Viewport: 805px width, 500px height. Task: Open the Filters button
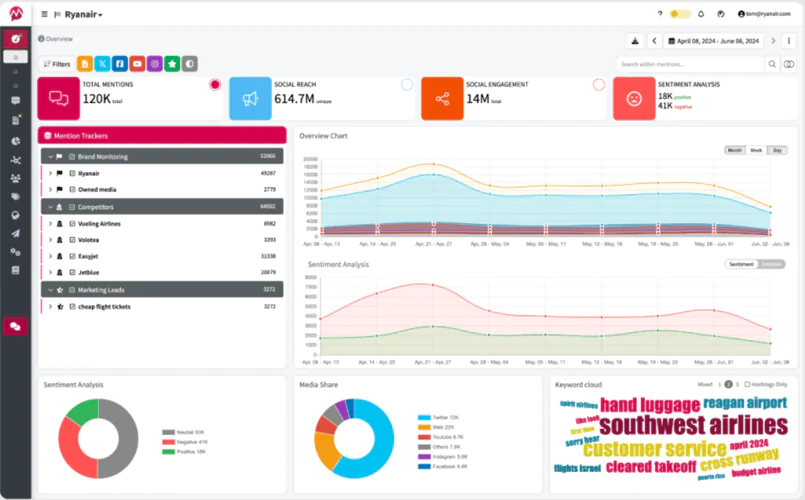pyautogui.click(x=57, y=64)
